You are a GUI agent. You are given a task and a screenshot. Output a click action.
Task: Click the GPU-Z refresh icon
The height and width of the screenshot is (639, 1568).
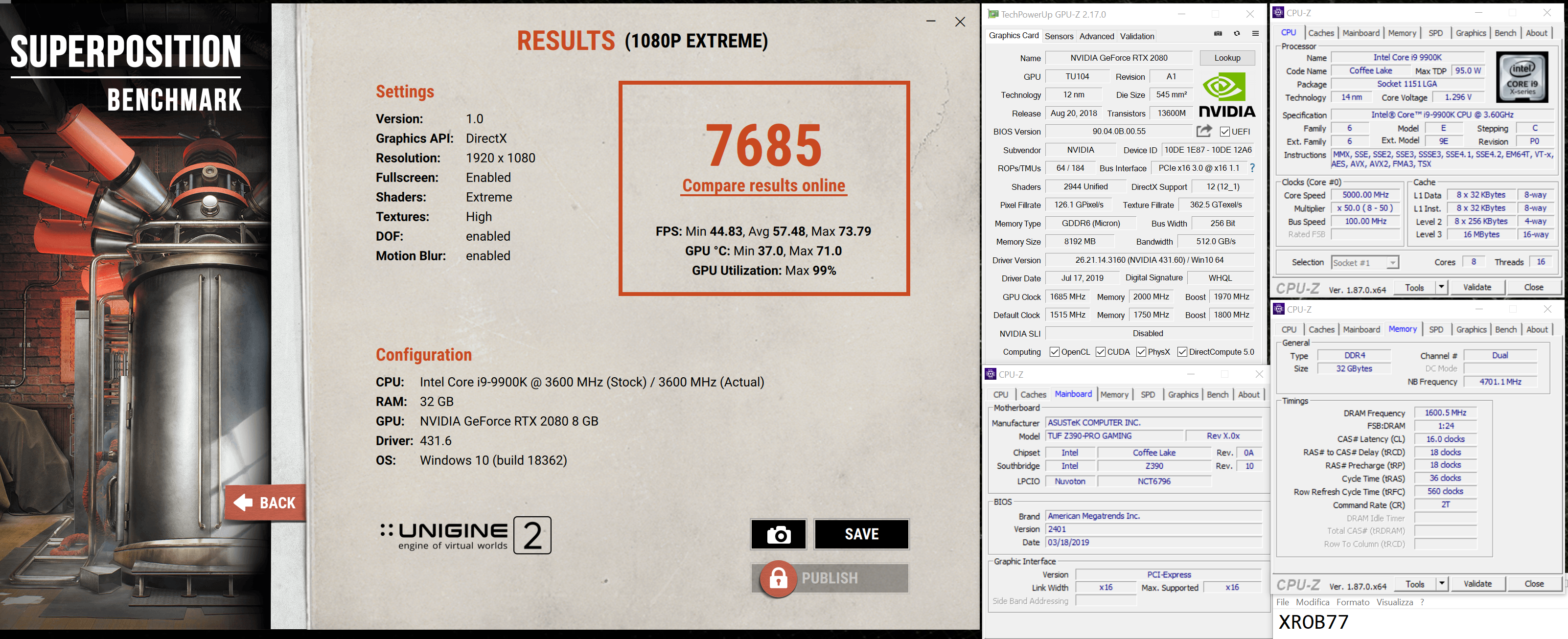1237,33
